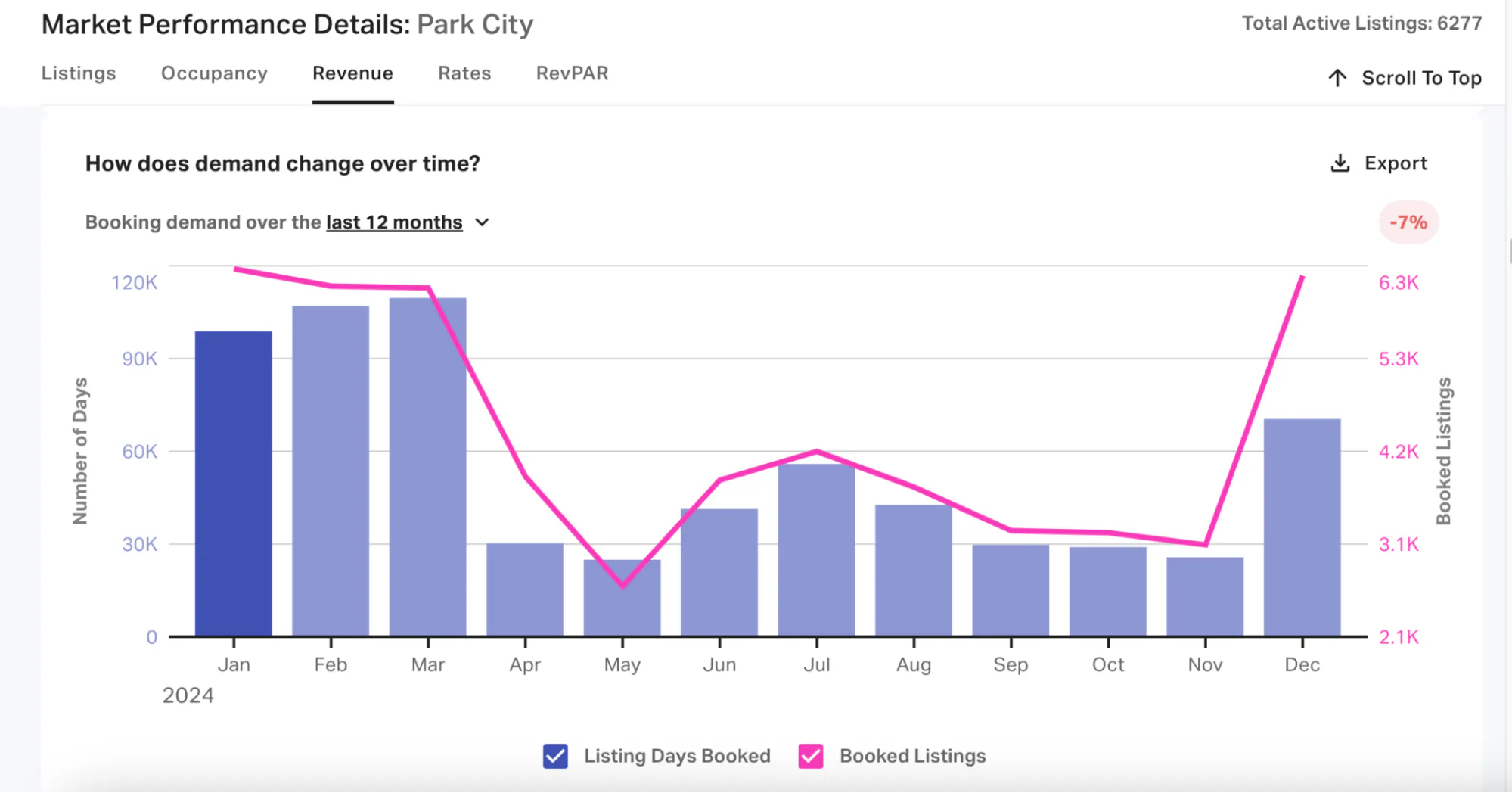1512x793 pixels.
Task: Click the March bar in chart
Action: click(428, 467)
